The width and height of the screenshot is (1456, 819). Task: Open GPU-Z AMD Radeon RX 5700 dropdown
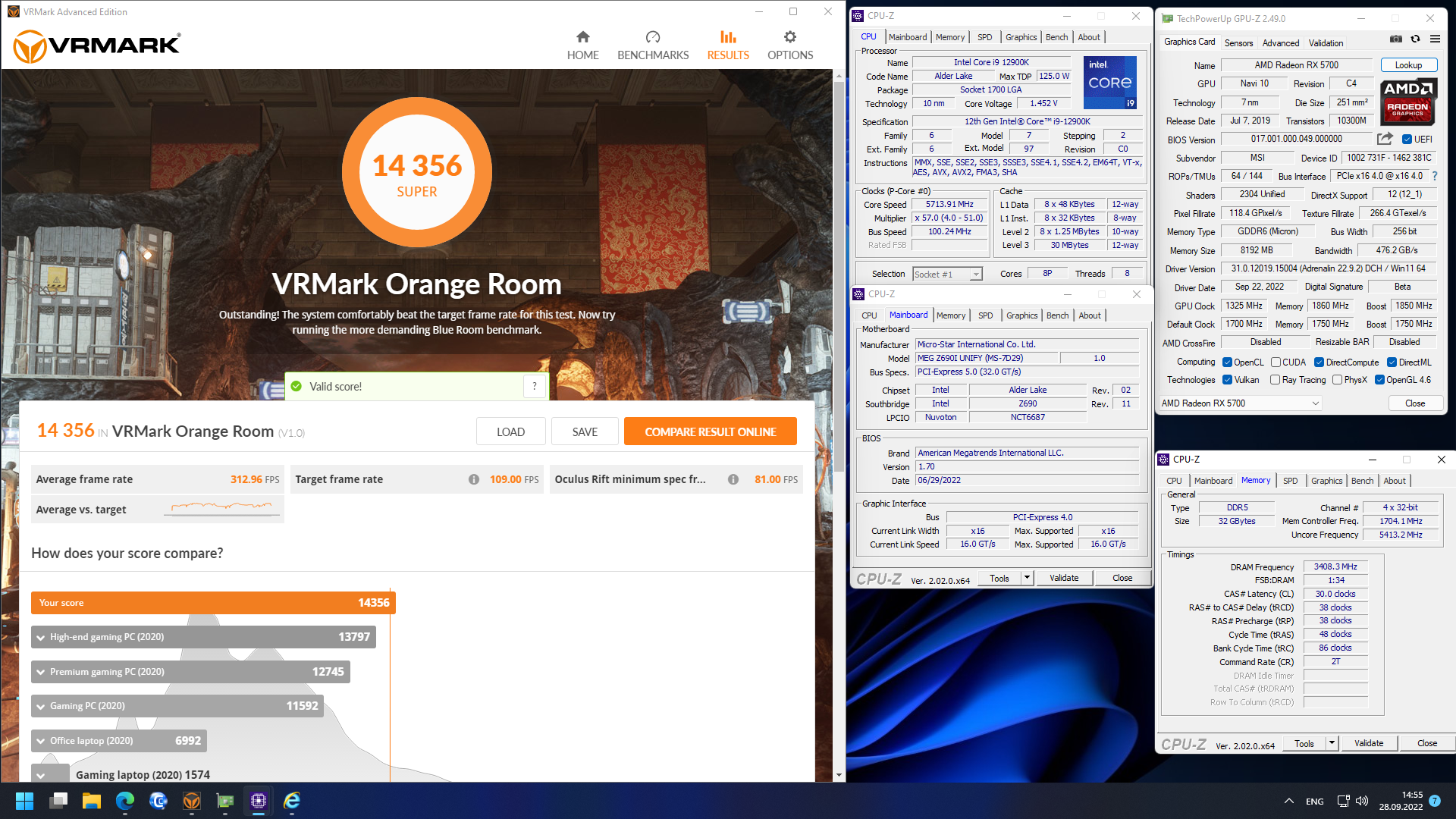pos(1241,403)
